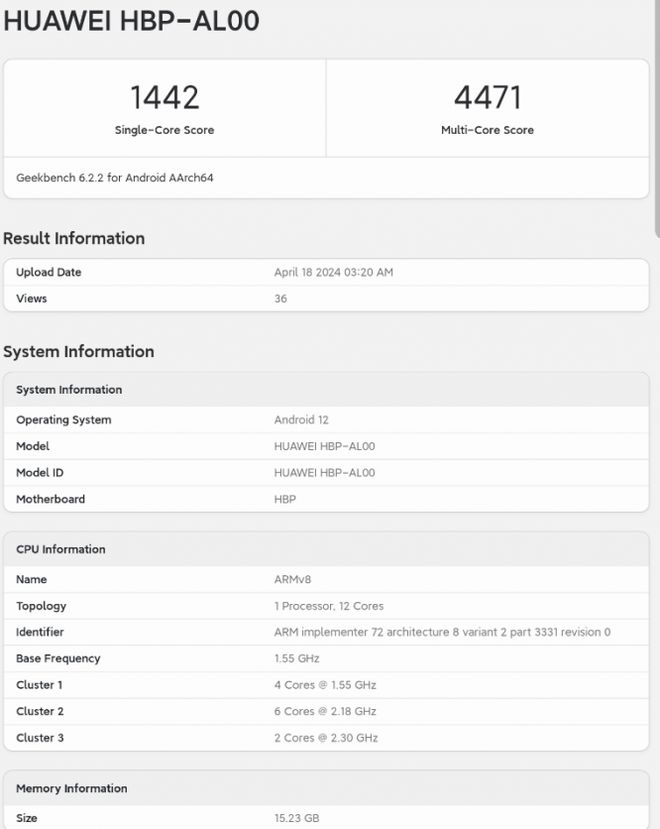
Task: Select the 1442 single-core score value
Action: coord(164,97)
